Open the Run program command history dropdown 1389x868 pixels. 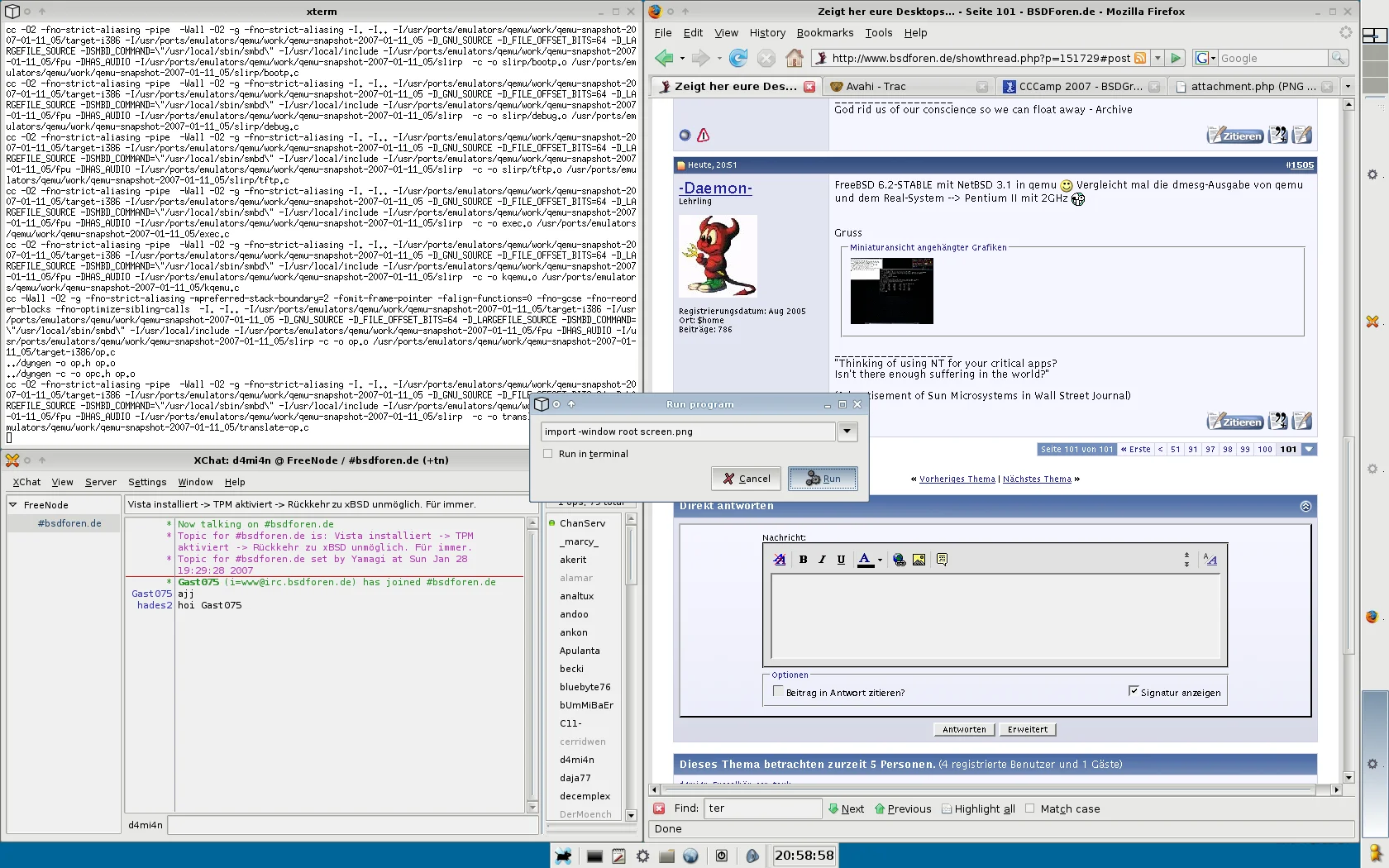(847, 432)
